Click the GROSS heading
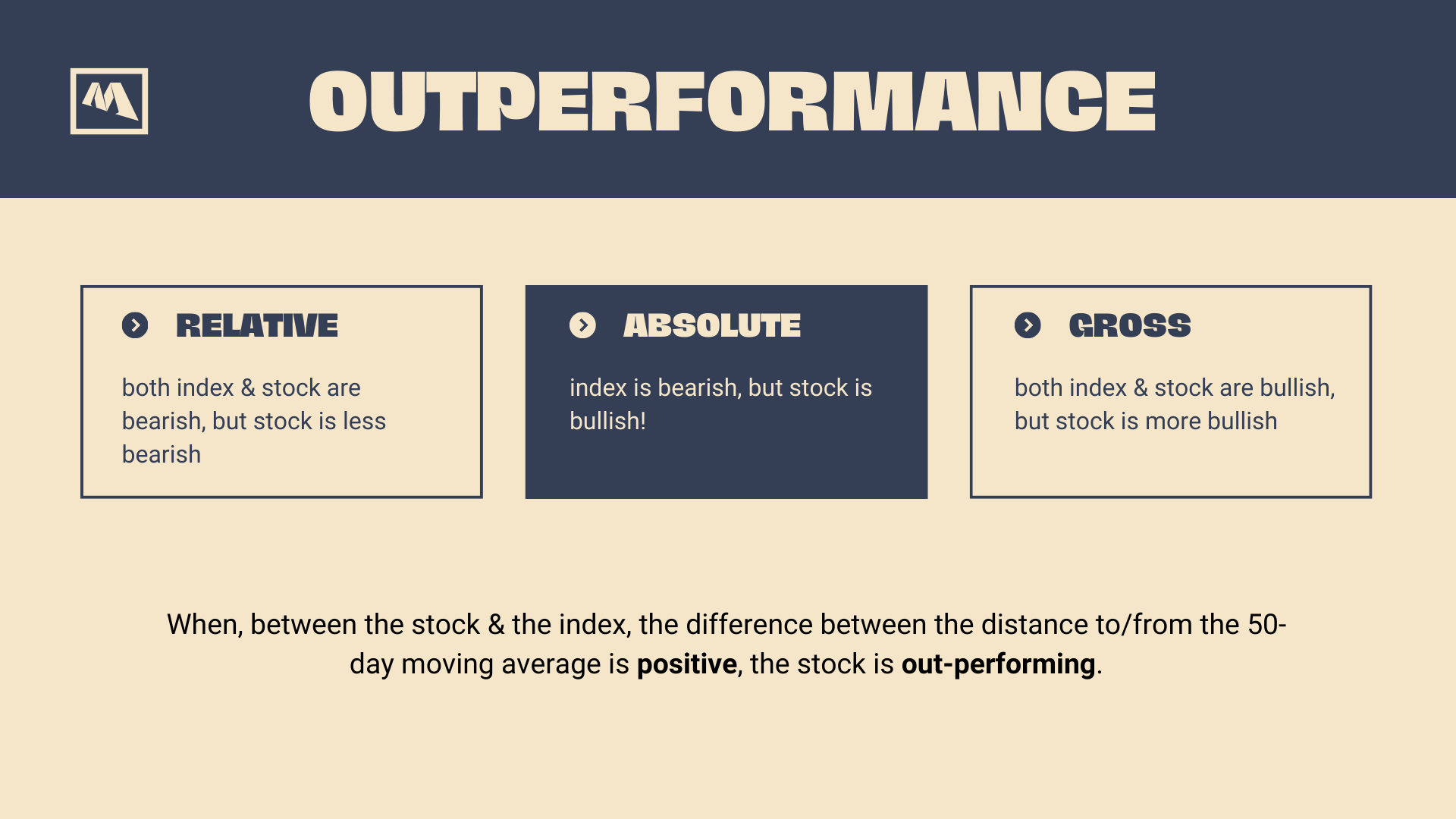The image size is (1456, 819). pos(1130,325)
